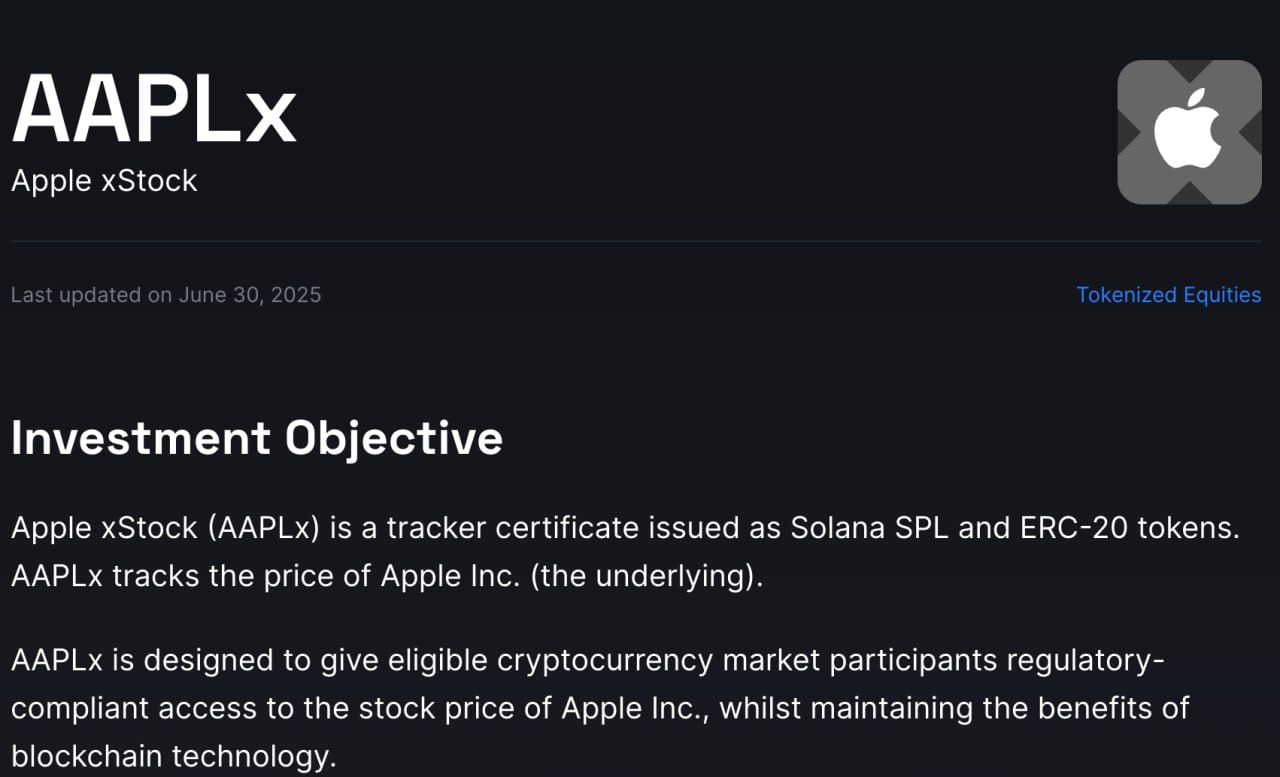Click the horizontal divider below Apple xStock
Image resolution: width=1280 pixels, height=777 pixels.
pyautogui.click(x=636, y=241)
